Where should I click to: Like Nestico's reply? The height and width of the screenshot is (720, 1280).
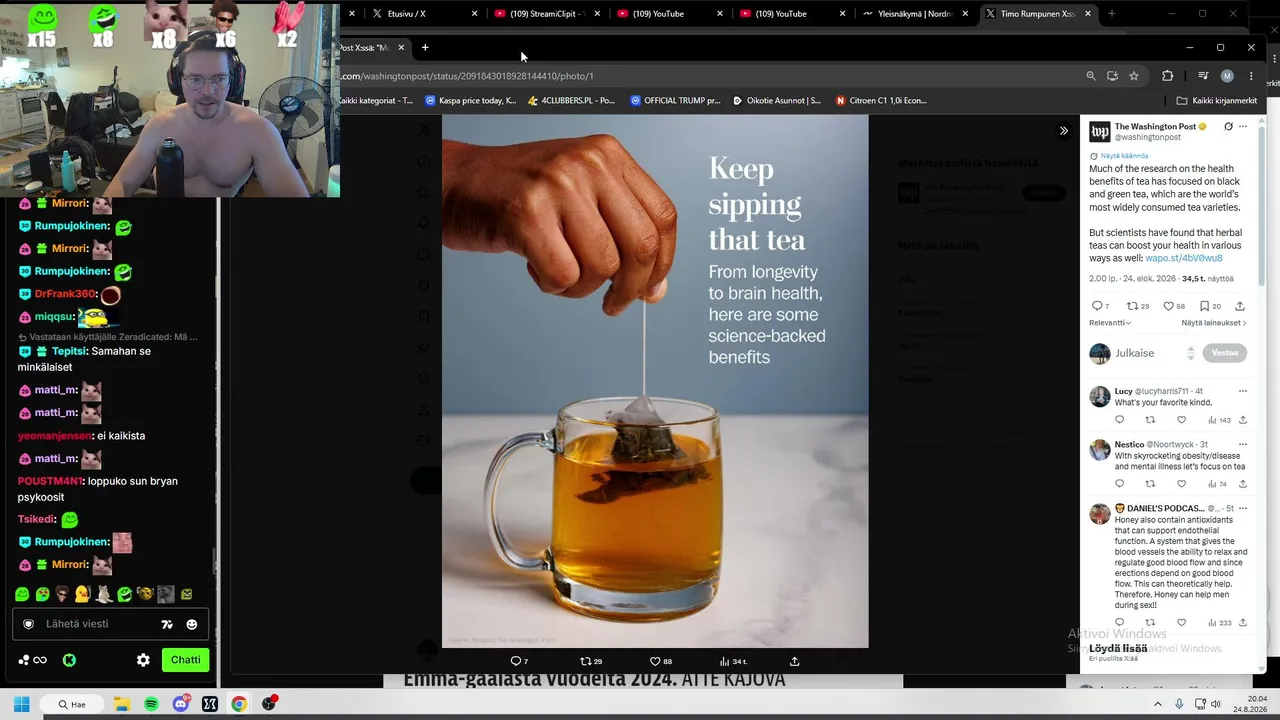tap(1181, 484)
